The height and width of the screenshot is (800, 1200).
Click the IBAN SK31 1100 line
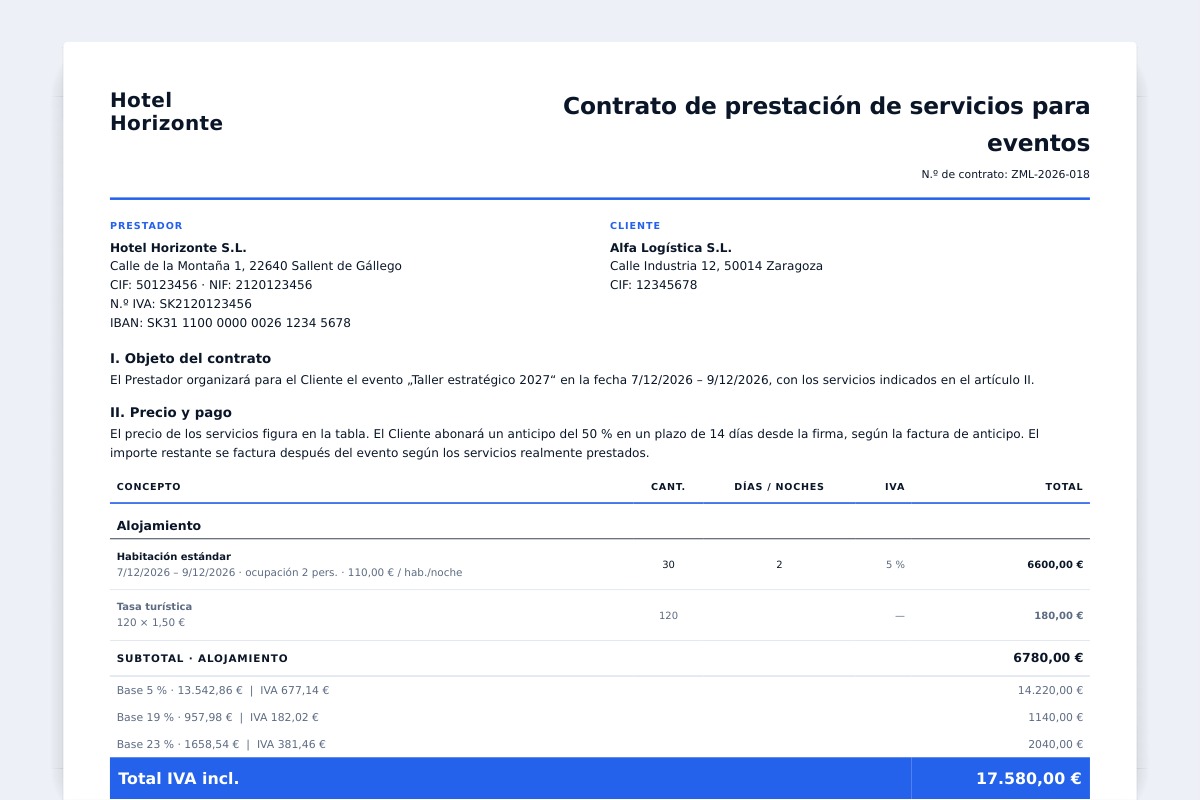pos(230,323)
